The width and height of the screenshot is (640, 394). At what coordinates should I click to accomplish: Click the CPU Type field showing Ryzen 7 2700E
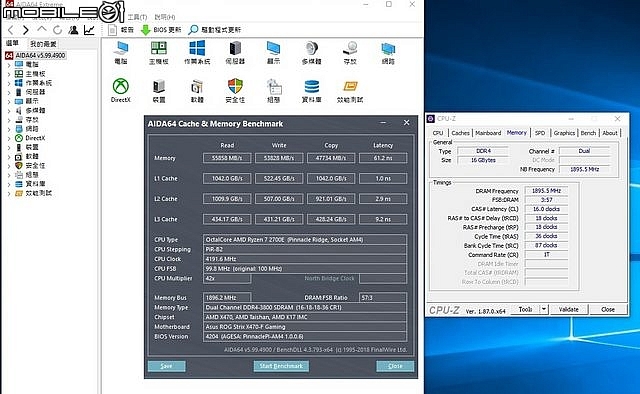(x=304, y=240)
